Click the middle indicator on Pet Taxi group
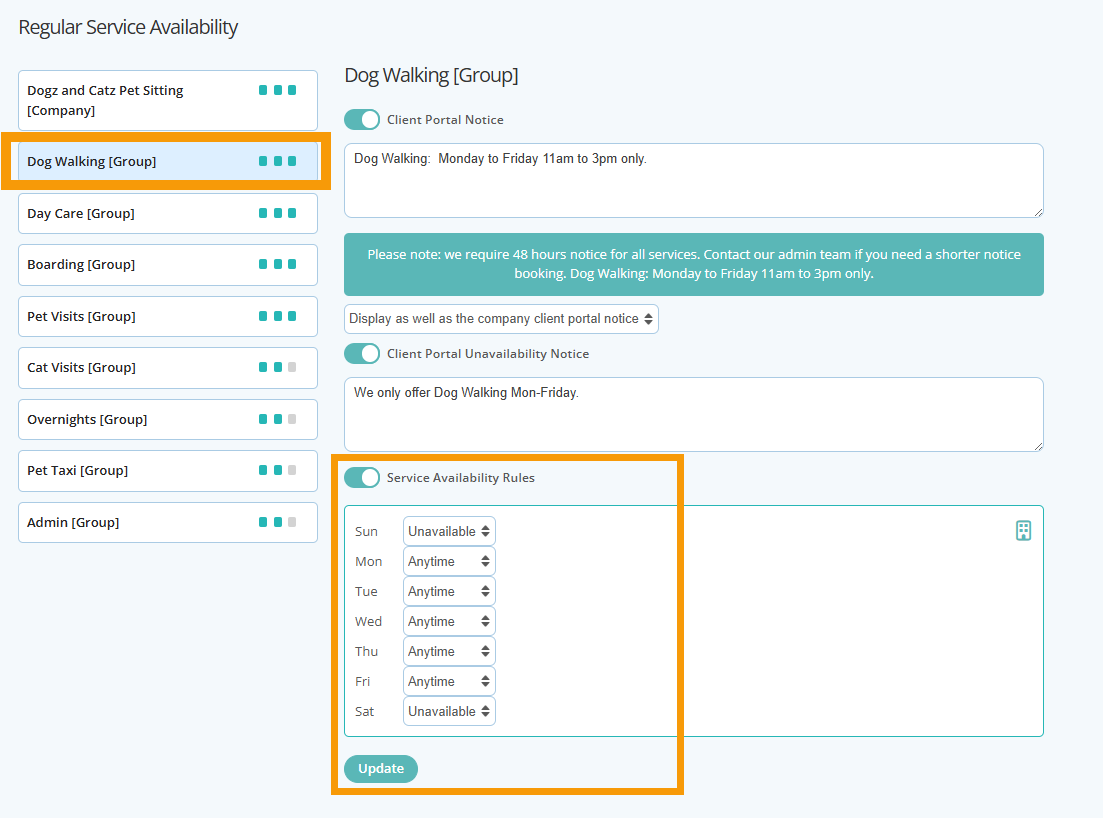Image resolution: width=1103 pixels, height=818 pixels. click(x=277, y=470)
